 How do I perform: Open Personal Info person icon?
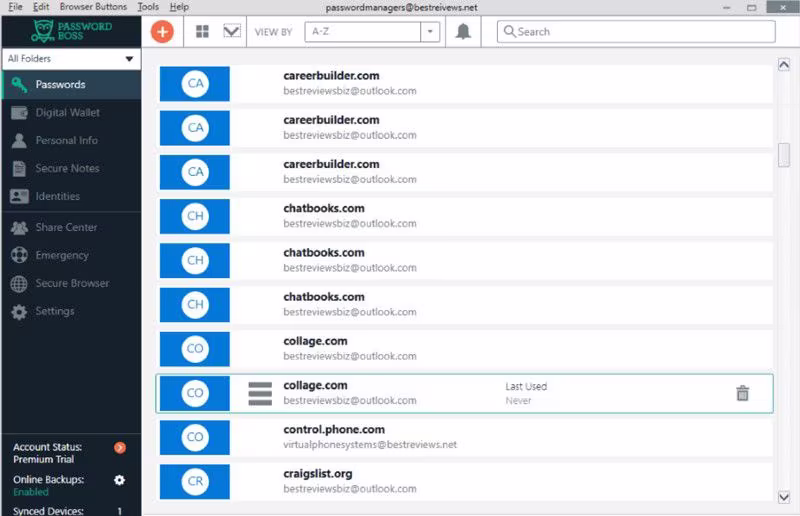coord(19,140)
